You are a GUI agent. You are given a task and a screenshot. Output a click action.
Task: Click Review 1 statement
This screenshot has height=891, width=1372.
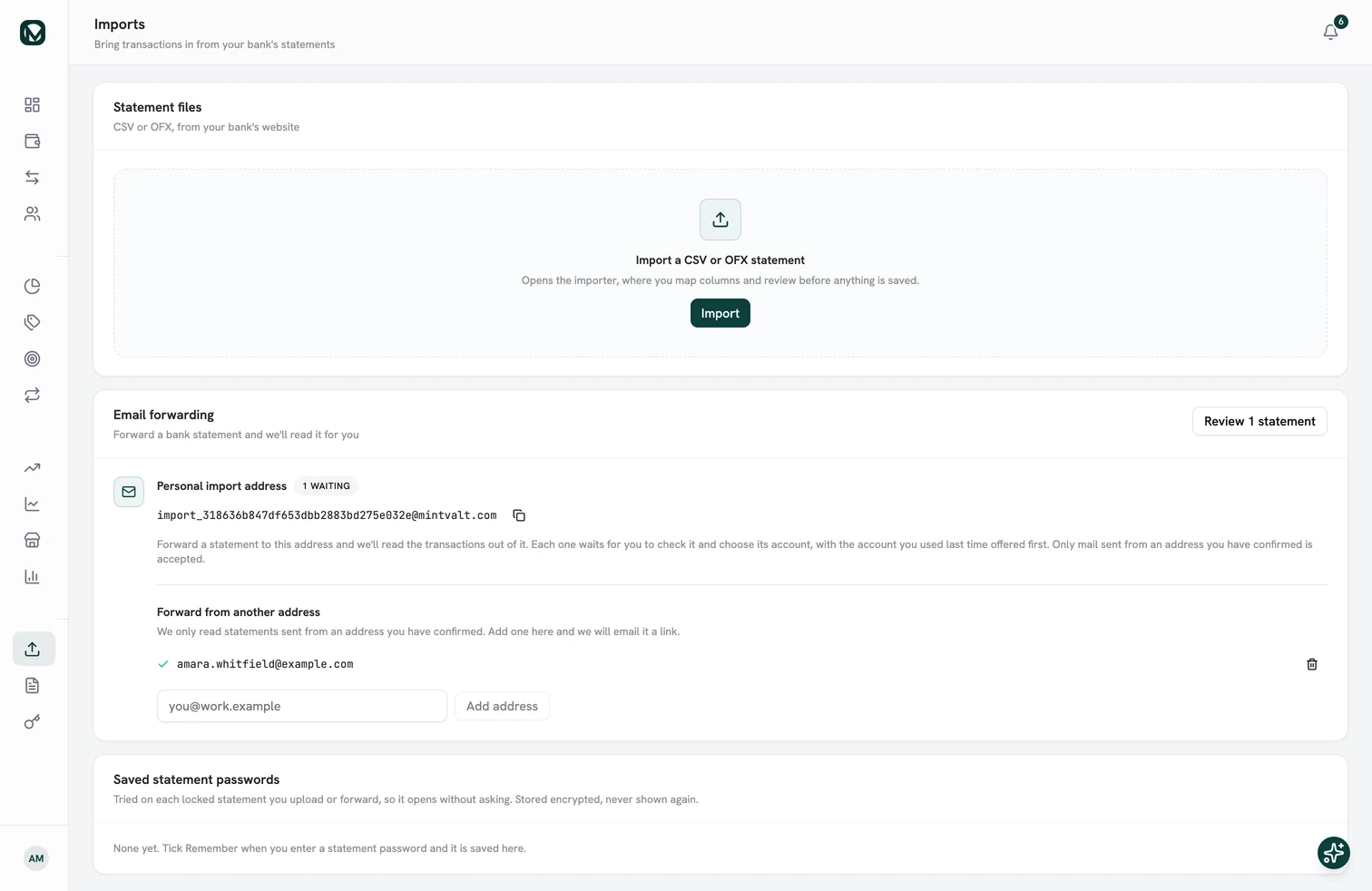[x=1259, y=421]
